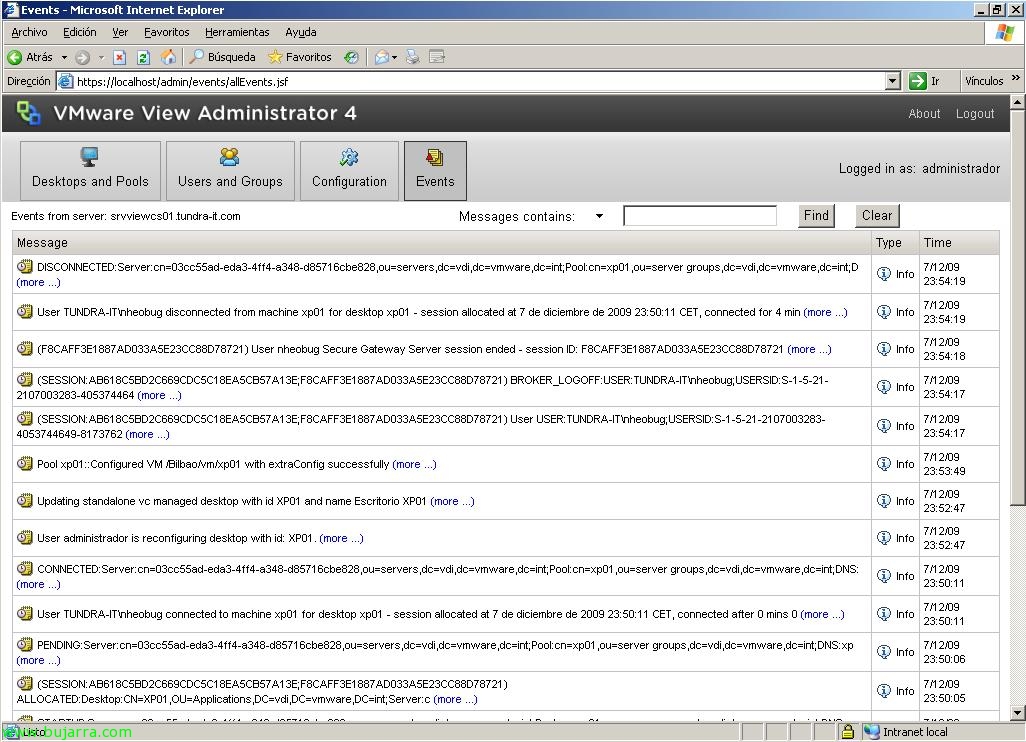
Task: Print the page using the printer icon
Action: pos(412,57)
